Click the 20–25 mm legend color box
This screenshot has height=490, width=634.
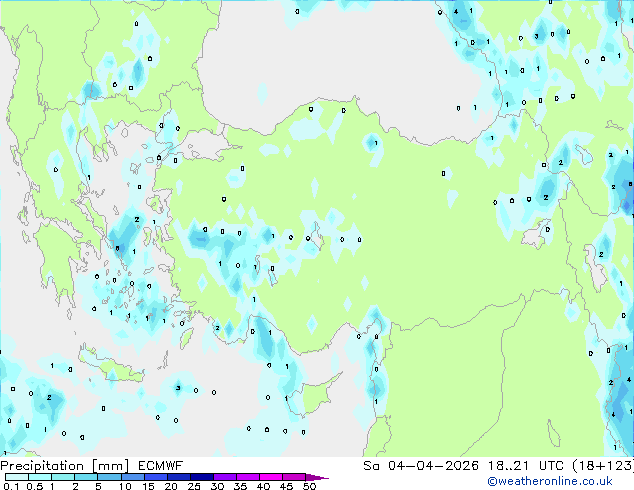(178, 477)
